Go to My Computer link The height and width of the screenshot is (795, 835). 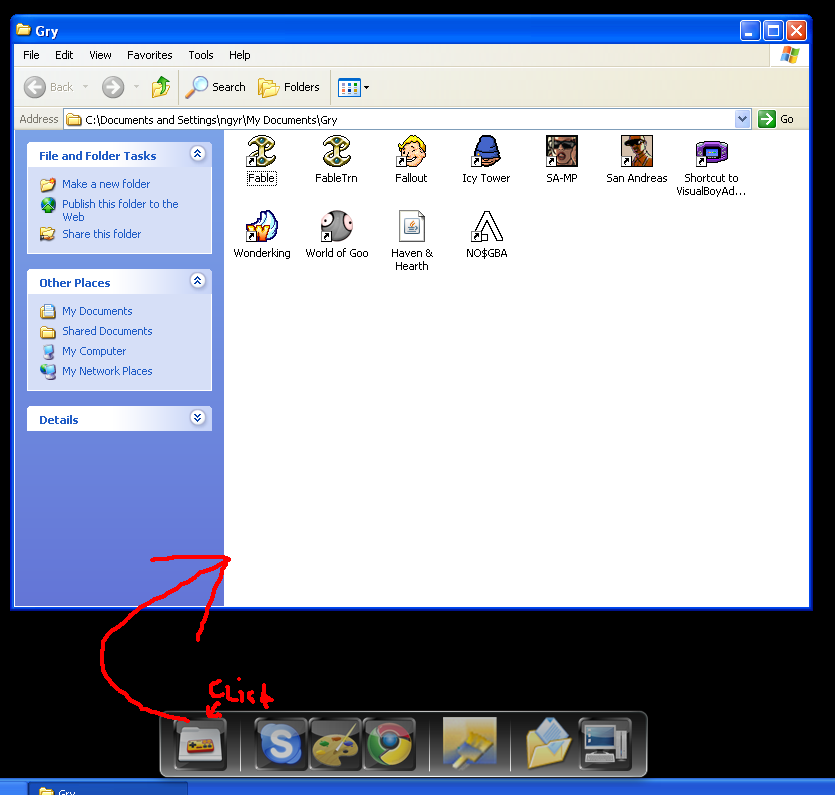click(x=94, y=351)
